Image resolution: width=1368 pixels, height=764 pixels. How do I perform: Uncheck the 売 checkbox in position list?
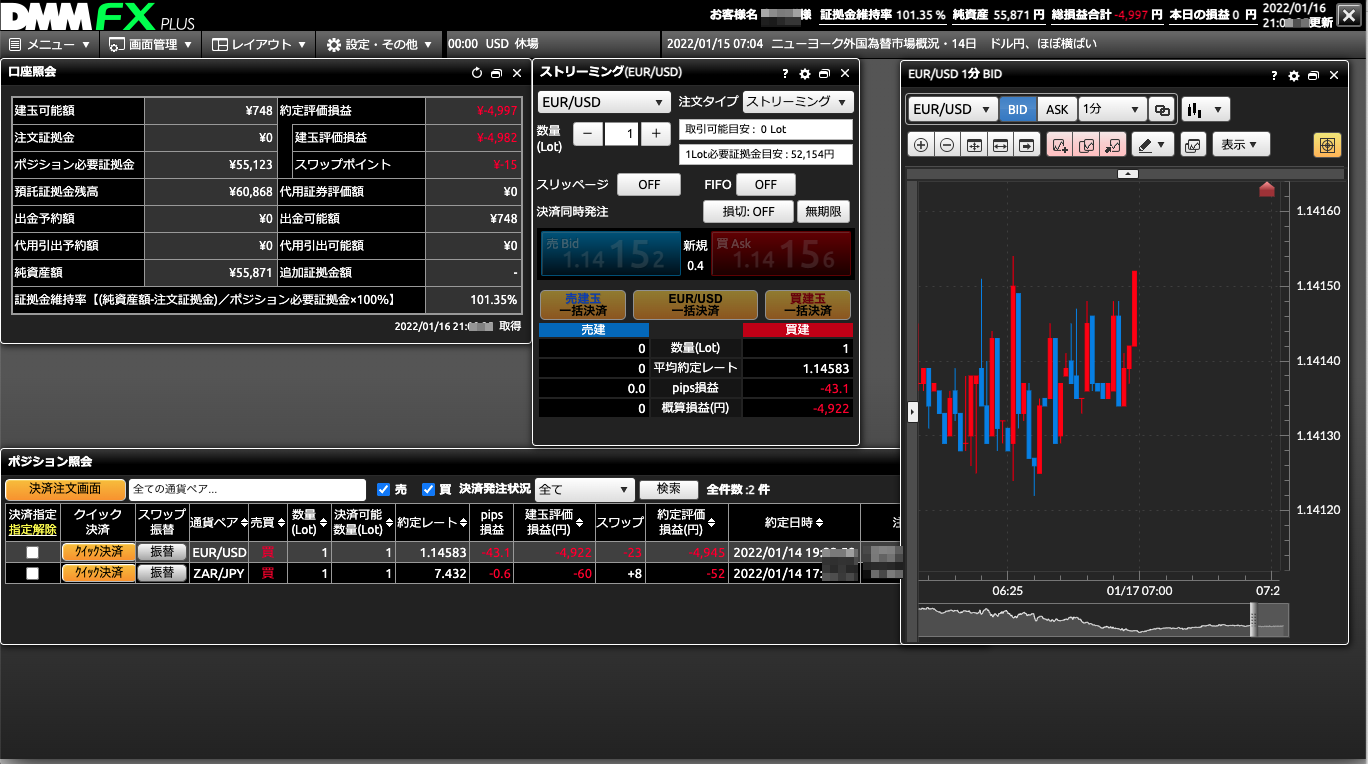[x=383, y=490]
